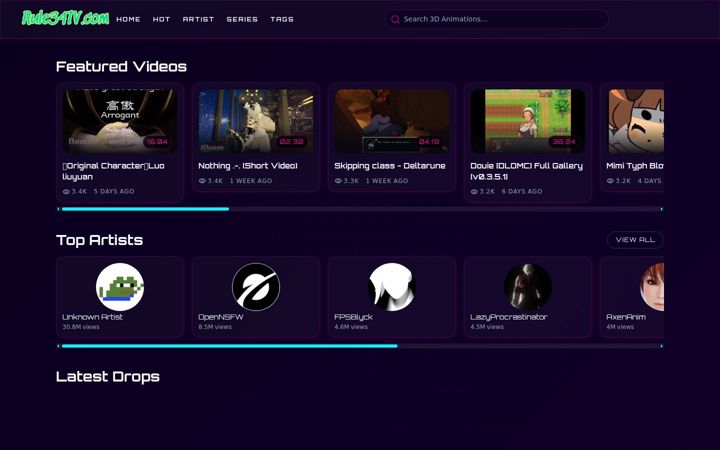Click the Latest Drops heading
The height and width of the screenshot is (450, 720).
[x=107, y=377]
